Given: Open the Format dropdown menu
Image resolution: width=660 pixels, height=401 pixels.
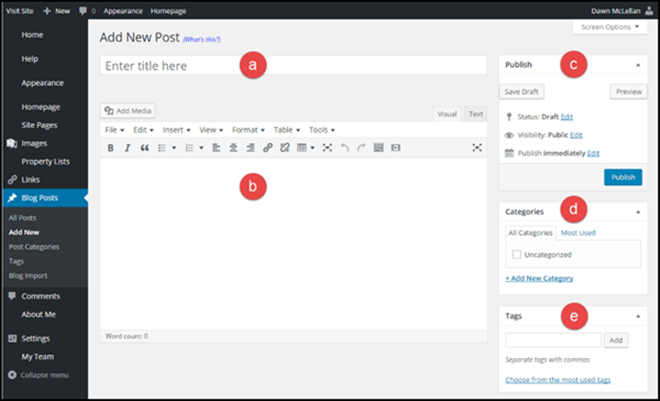Looking at the screenshot, I should click(x=245, y=130).
